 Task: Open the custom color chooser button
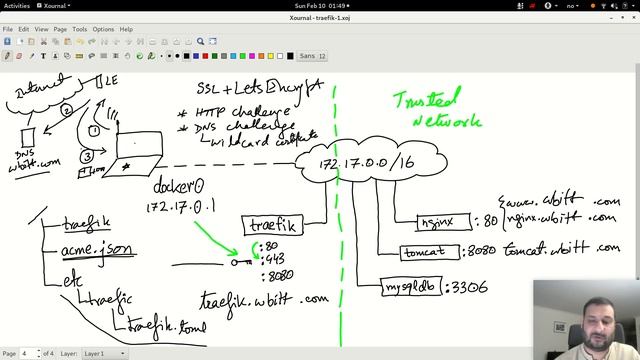(290, 56)
